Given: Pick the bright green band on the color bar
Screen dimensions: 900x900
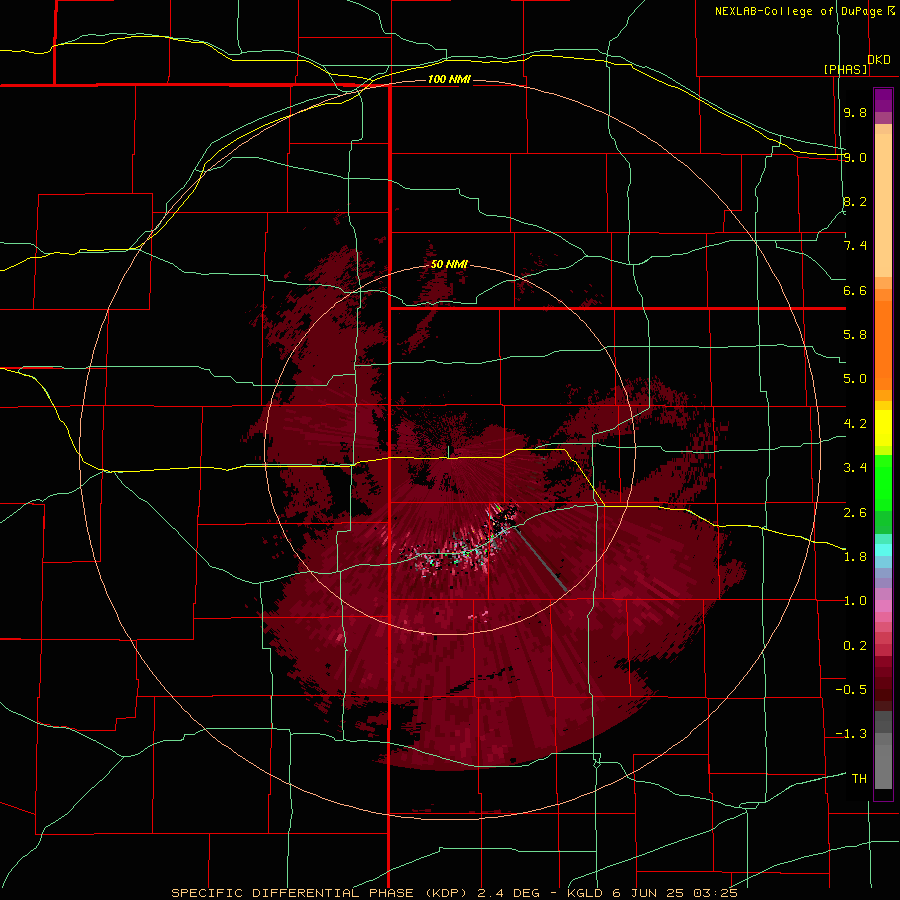Looking at the screenshot, I should (883, 485).
